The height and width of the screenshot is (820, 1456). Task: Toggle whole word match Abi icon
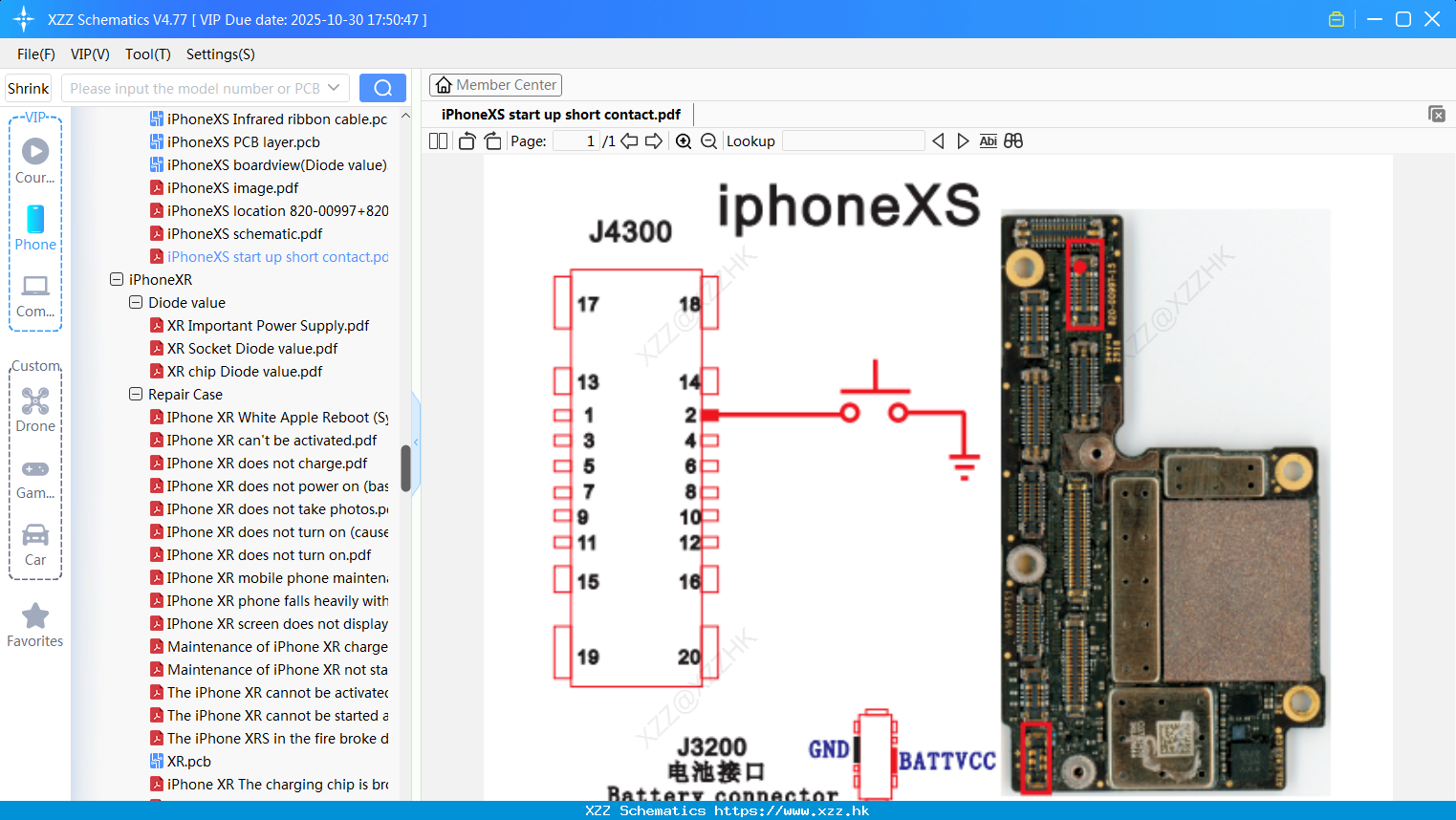pos(989,141)
